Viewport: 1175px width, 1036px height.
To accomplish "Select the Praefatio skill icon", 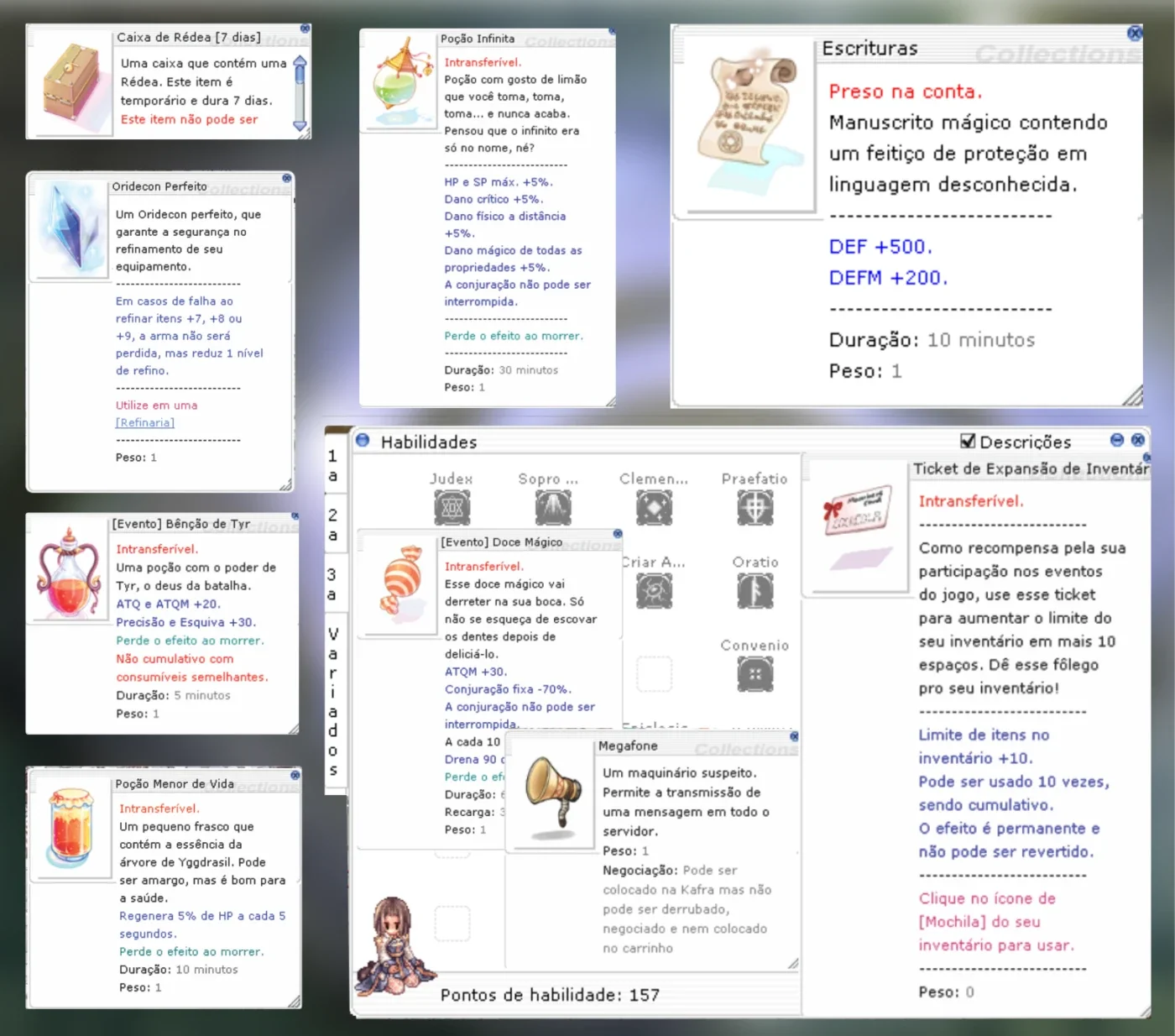I will pos(755,507).
